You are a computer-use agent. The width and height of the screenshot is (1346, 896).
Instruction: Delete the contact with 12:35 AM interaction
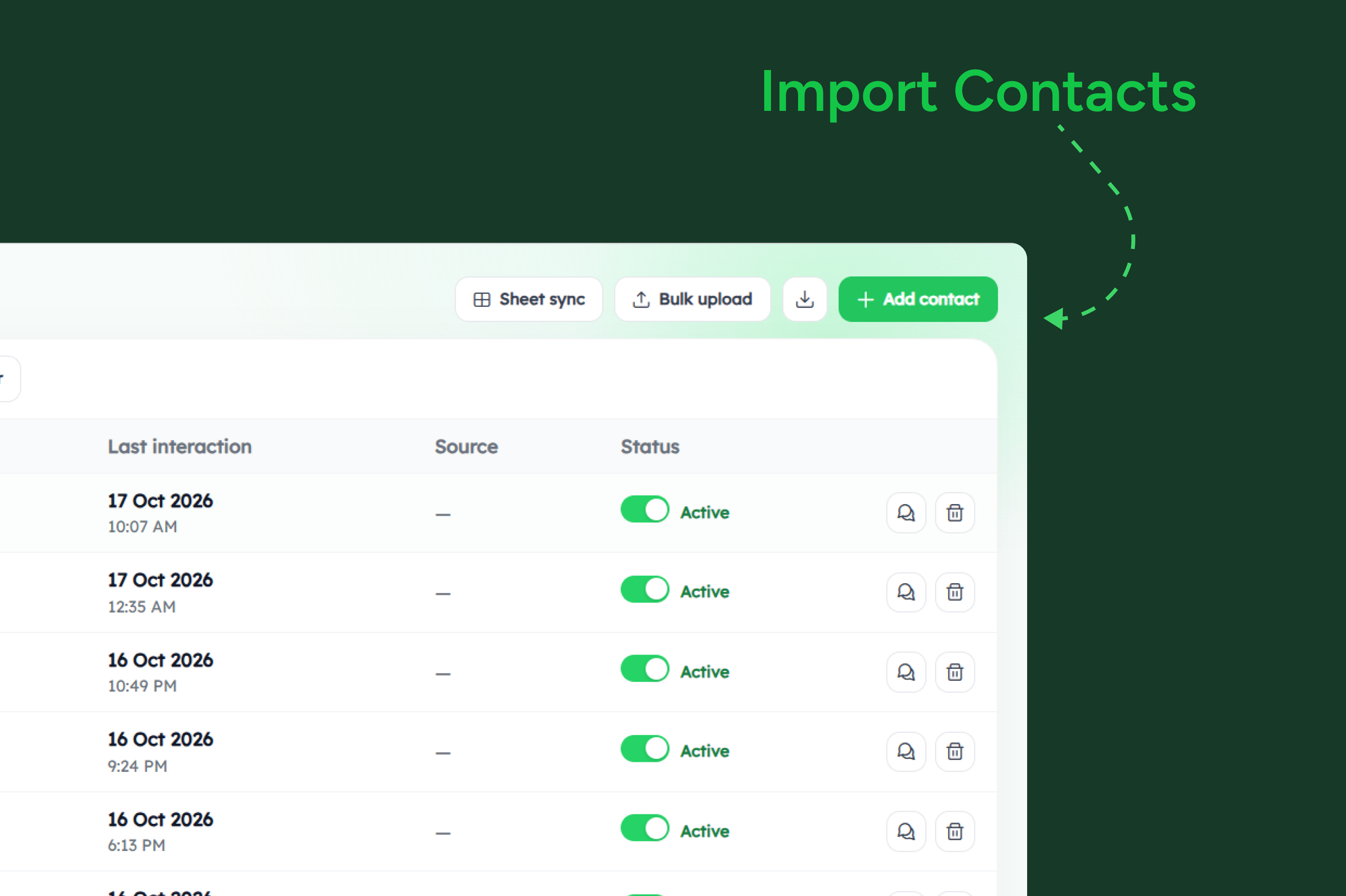tap(954, 592)
